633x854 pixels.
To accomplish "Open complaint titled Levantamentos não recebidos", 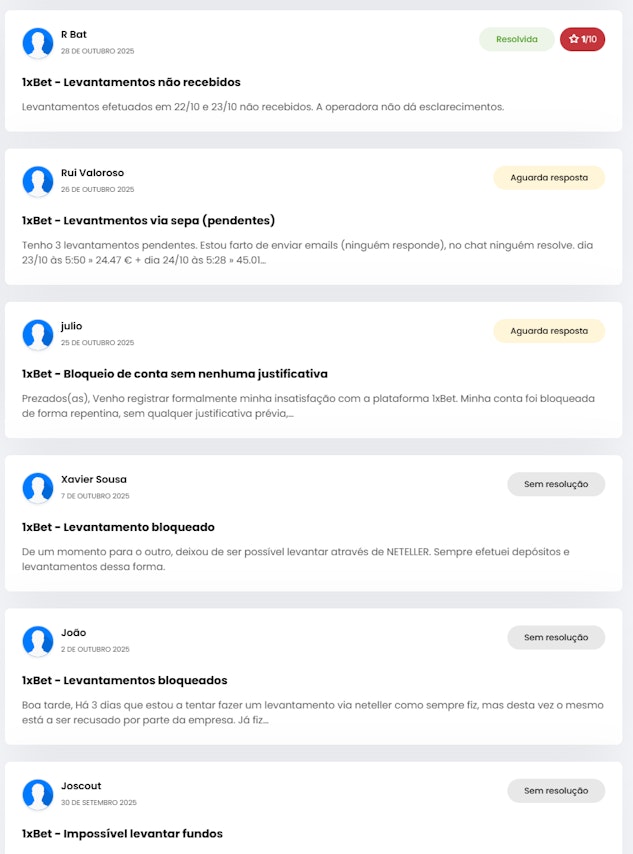I will tap(129, 82).
